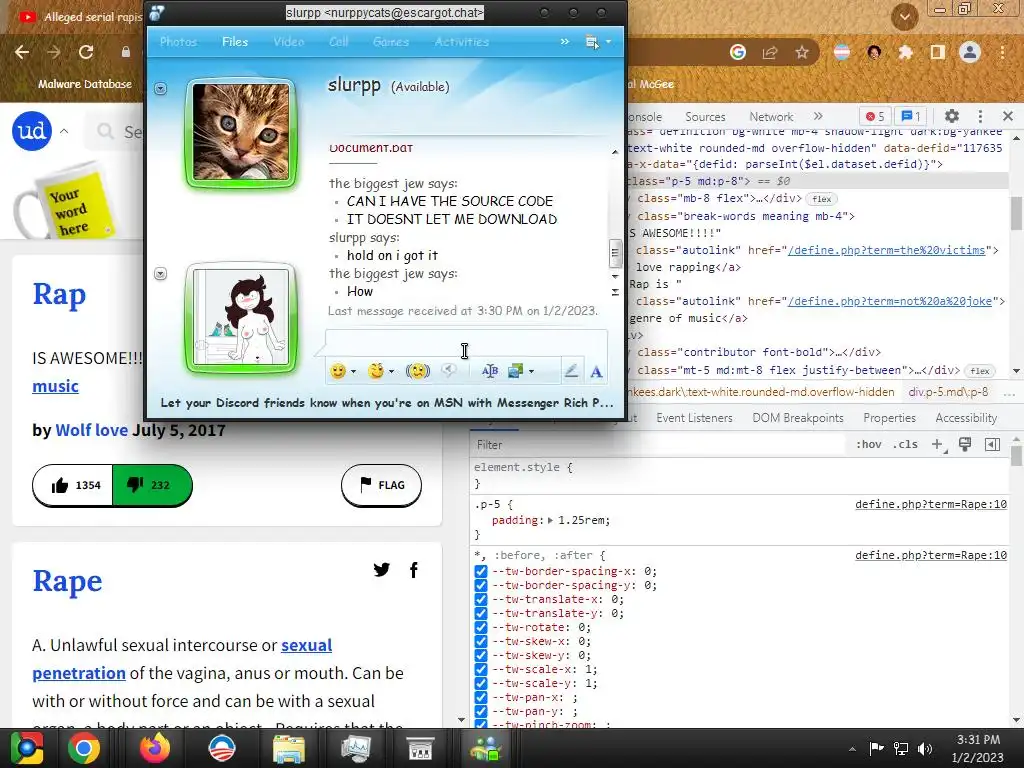Open the Event Listeners pane tab

point(694,418)
